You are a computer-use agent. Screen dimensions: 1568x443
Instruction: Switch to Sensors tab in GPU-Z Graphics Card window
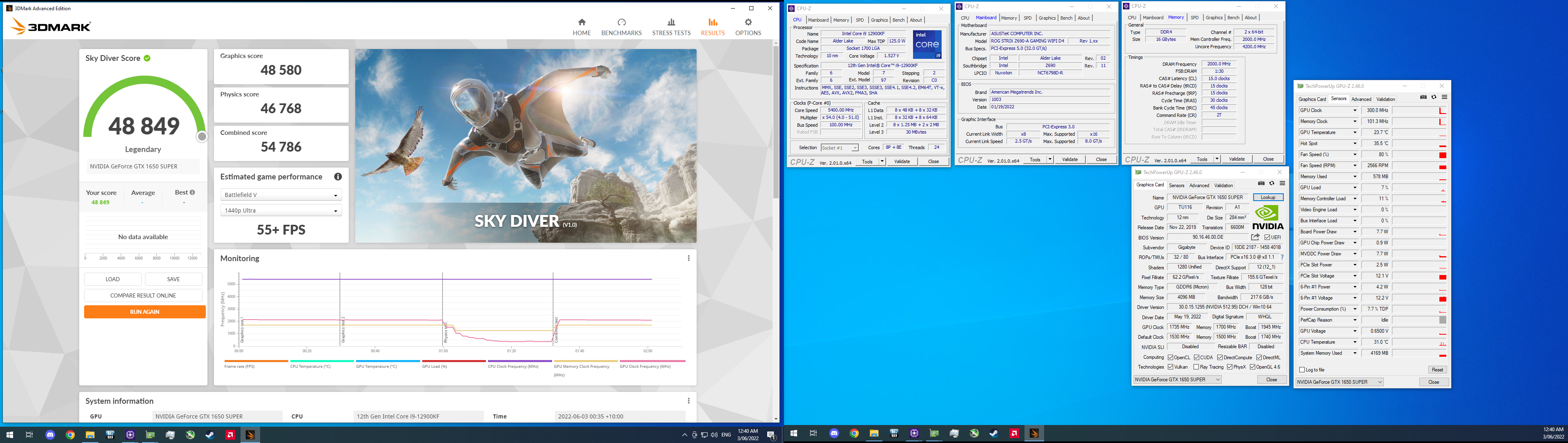[1176, 185]
